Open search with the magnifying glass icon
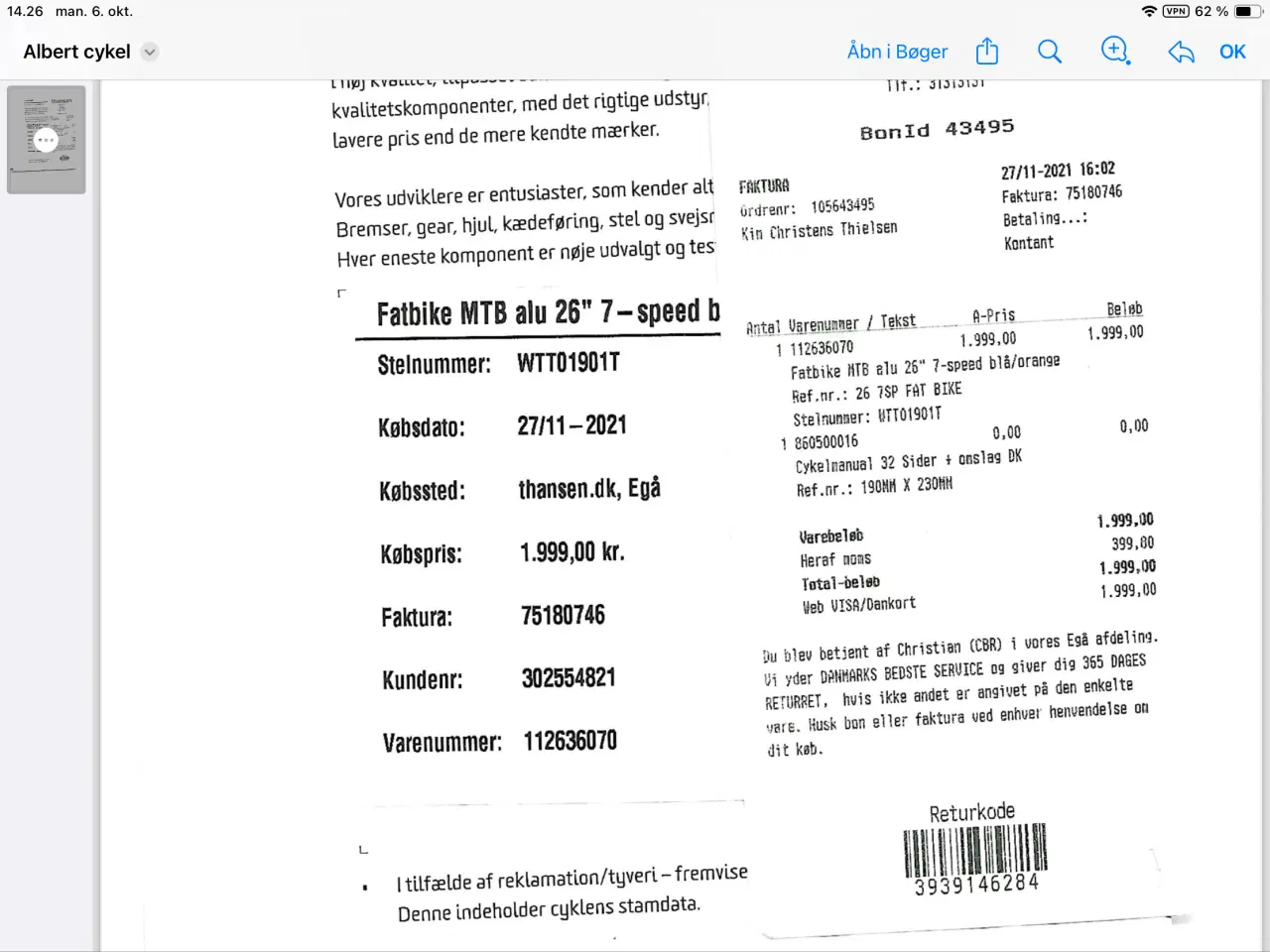Image resolution: width=1270 pixels, height=952 pixels. 1049,52
